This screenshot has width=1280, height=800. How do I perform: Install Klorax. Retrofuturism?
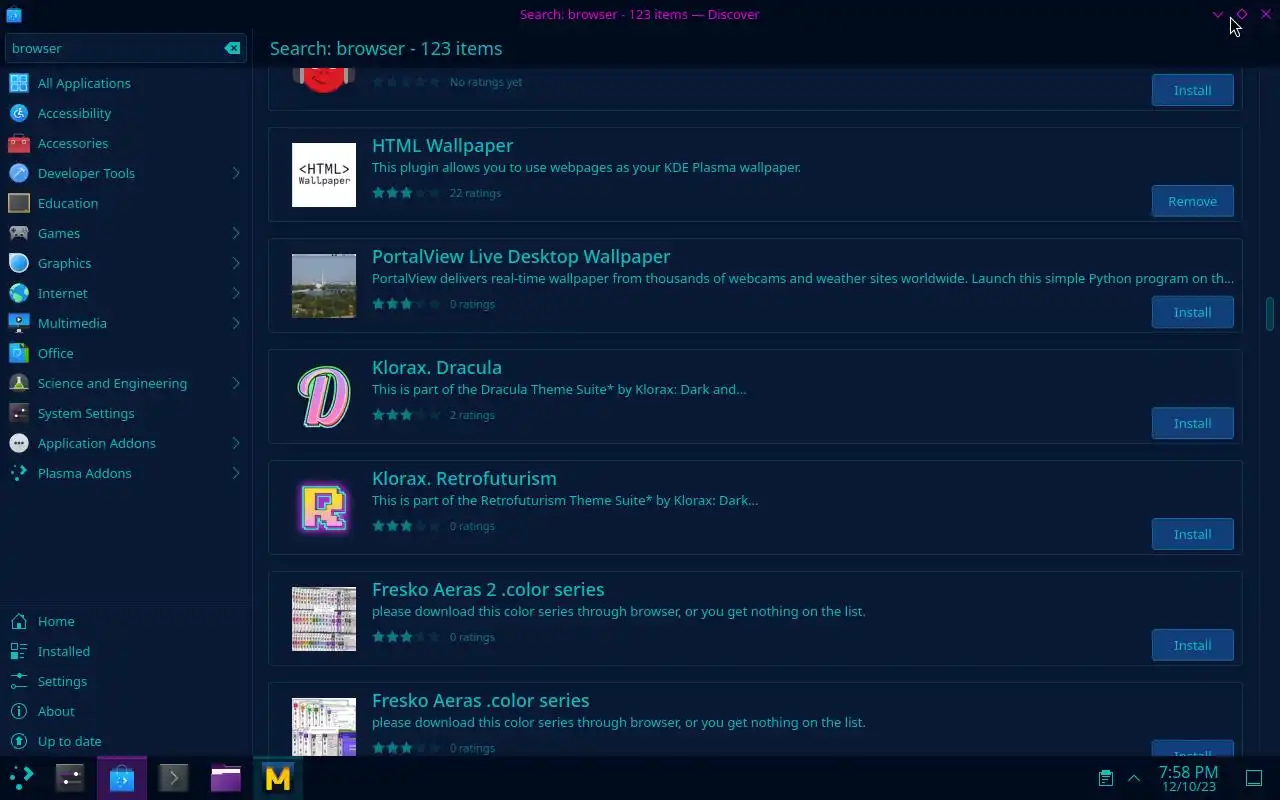click(x=1192, y=534)
